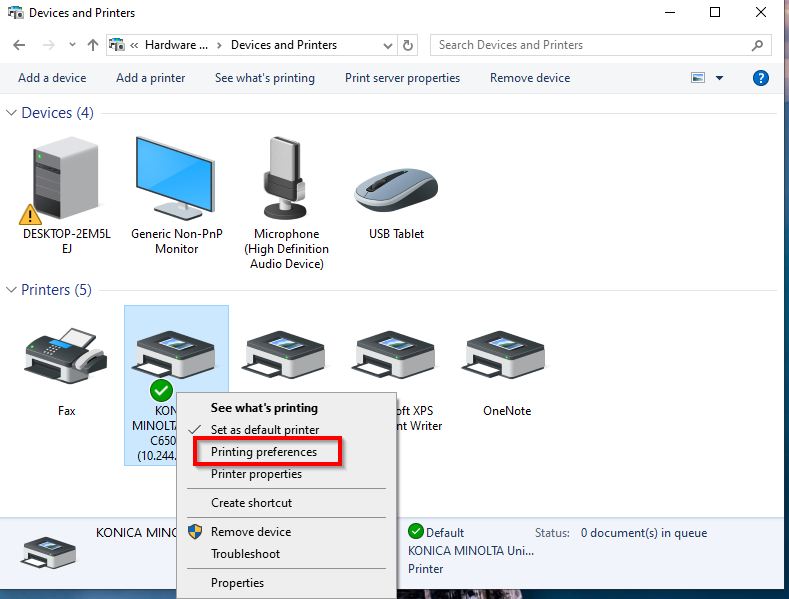This screenshot has width=789, height=599.
Task: Open the address bar history dropdown
Action: coord(388,45)
